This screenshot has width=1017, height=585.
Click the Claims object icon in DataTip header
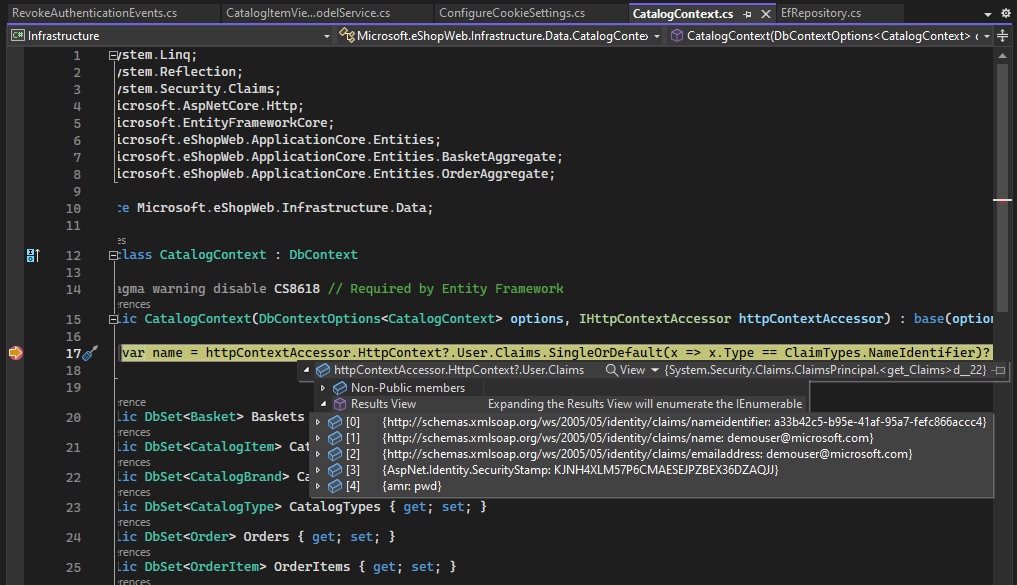click(322, 369)
